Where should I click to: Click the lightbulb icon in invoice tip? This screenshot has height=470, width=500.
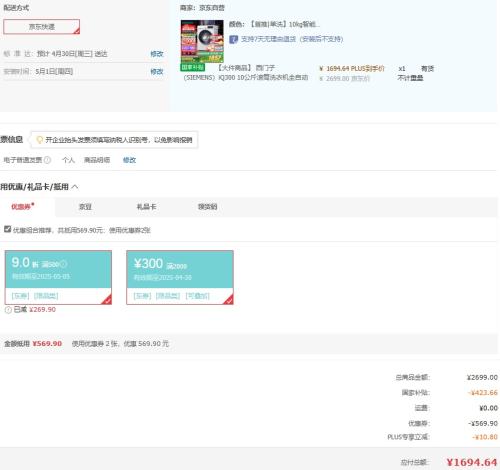(39, 140)
